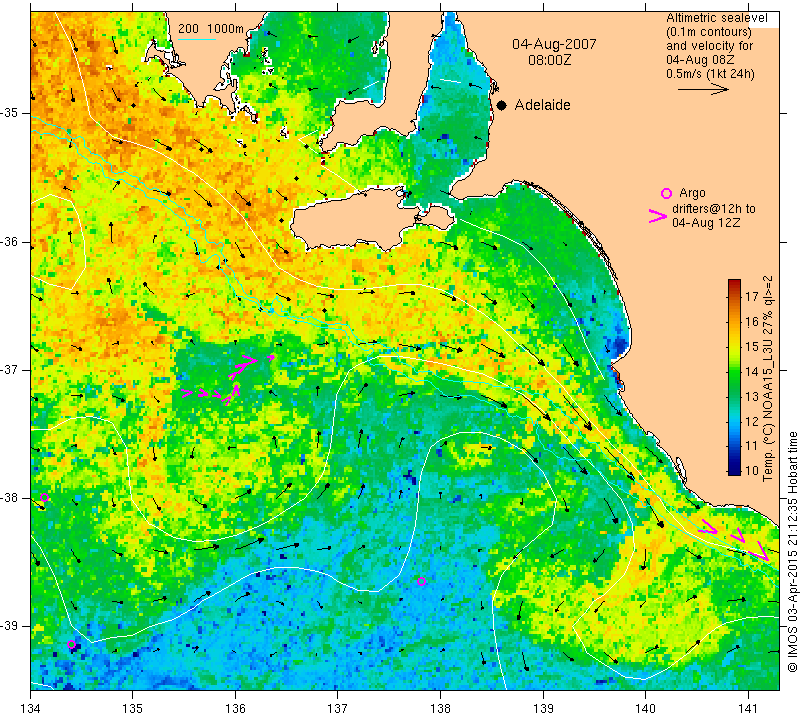Click the 136 longitude axis label
Viewport: 800px width, 720px height.
(235, 709)
